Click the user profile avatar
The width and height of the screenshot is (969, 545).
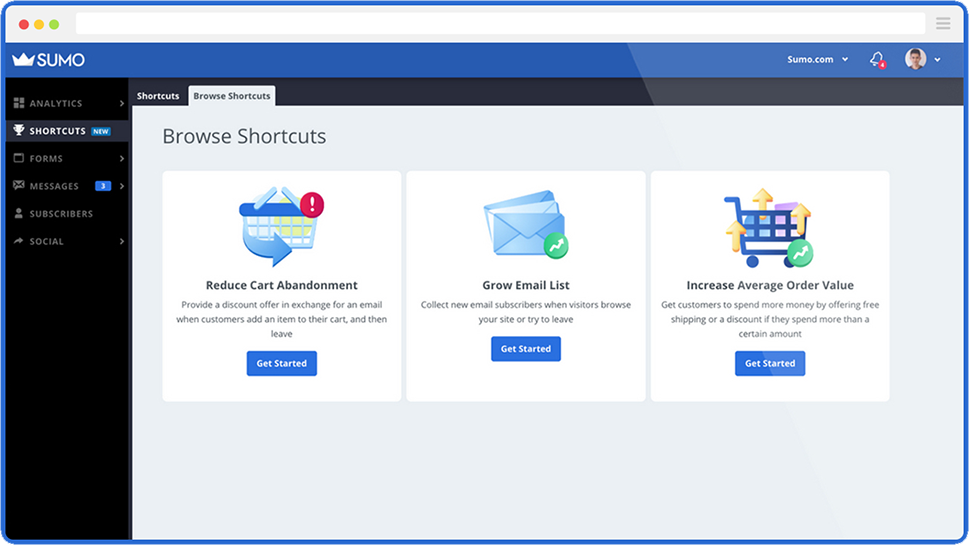915,59
